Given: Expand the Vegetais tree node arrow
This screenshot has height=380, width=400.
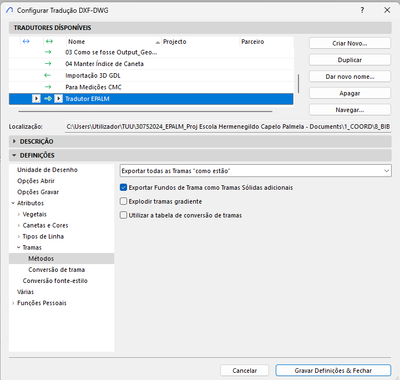Looking at the screenshot, I should coord(19,214).
